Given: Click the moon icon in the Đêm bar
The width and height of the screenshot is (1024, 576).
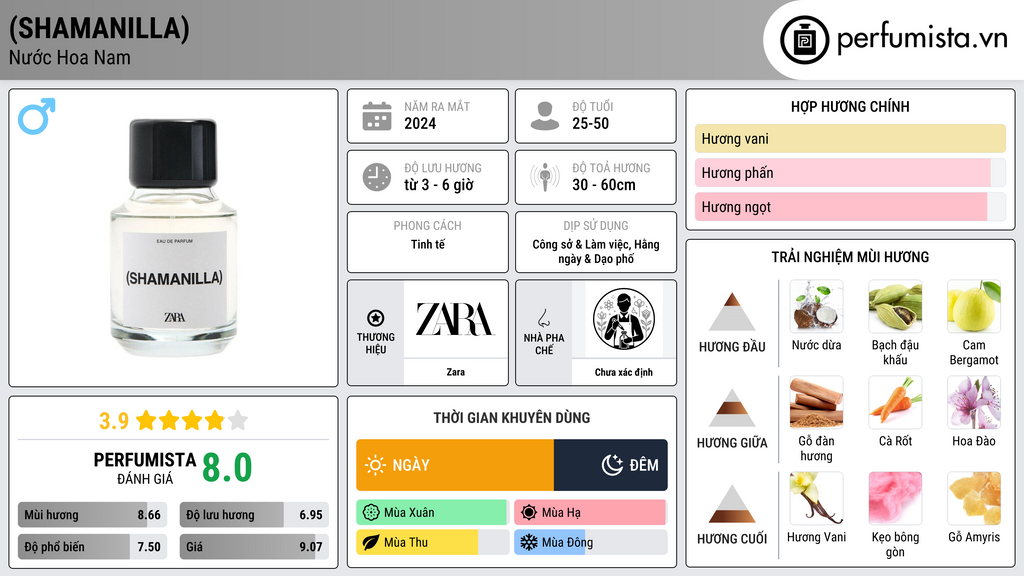Looking at the screenshot, I should tap(612, 465).
